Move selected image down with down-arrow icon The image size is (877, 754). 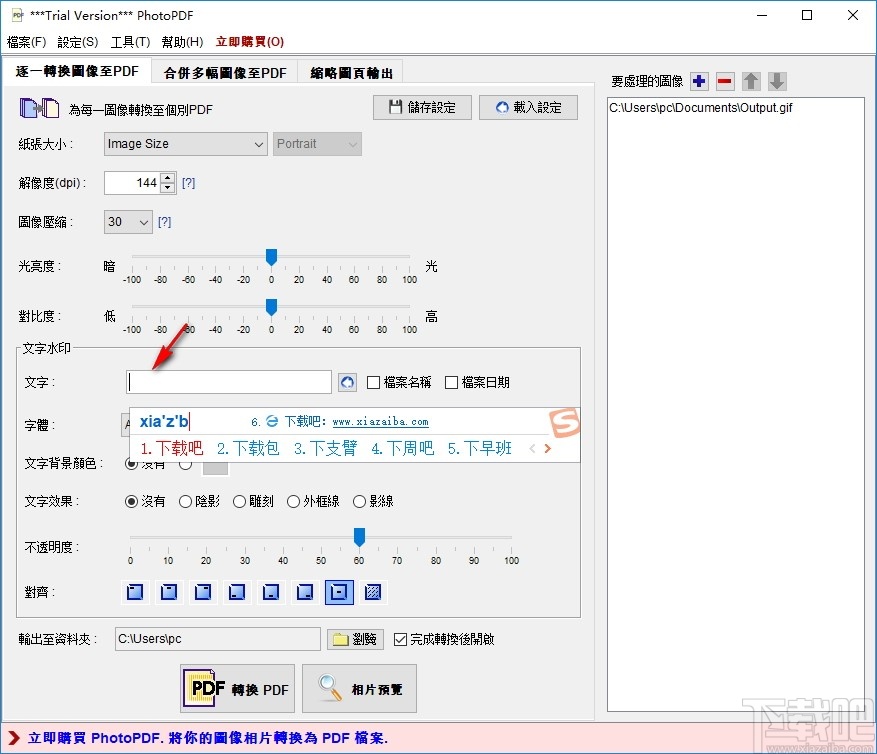777,81
